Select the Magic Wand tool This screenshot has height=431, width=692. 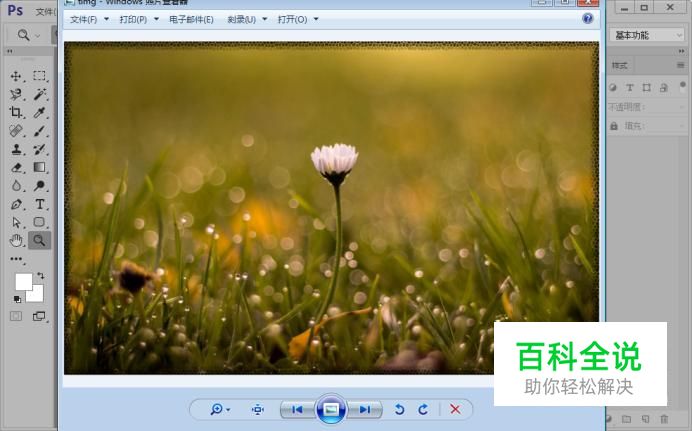[x=39, y=94]
